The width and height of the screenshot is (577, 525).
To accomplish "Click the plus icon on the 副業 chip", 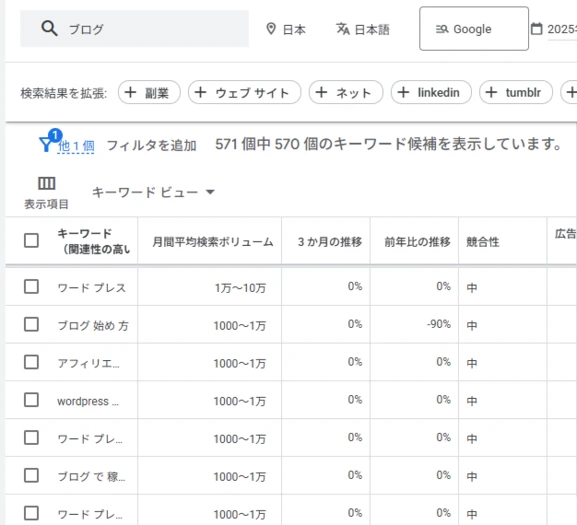I will (130, 92).
